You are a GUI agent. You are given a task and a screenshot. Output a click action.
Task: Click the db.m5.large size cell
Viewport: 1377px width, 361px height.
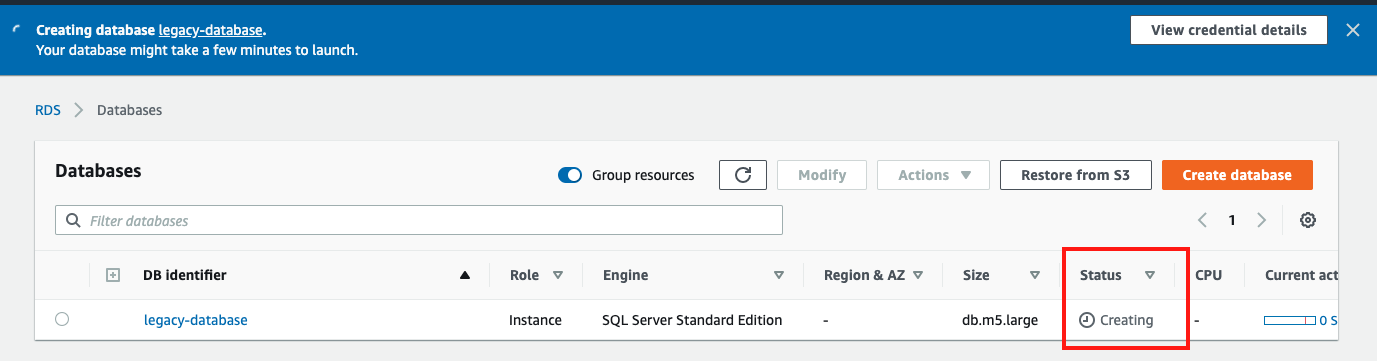point(1000,320)
